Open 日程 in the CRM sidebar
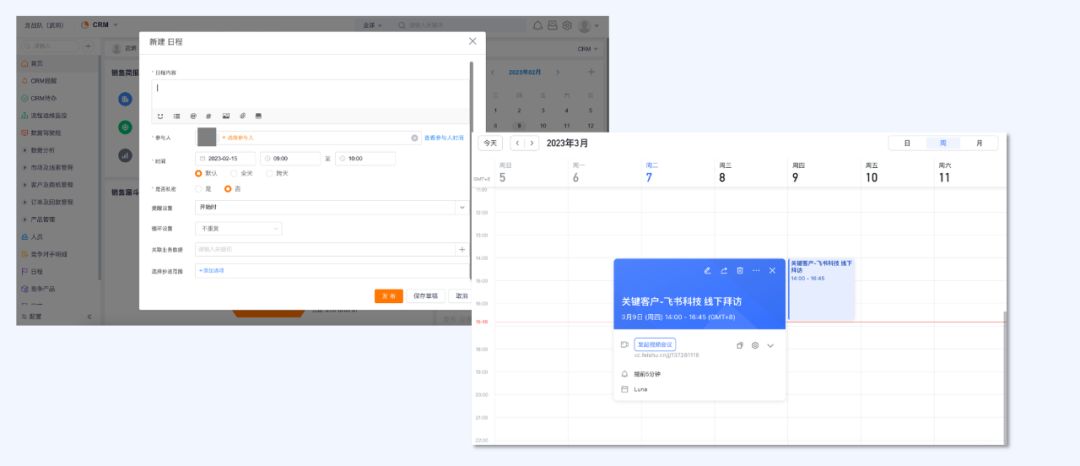Image resolution: width=1080 pixels, height=466 pixels. 37,271
